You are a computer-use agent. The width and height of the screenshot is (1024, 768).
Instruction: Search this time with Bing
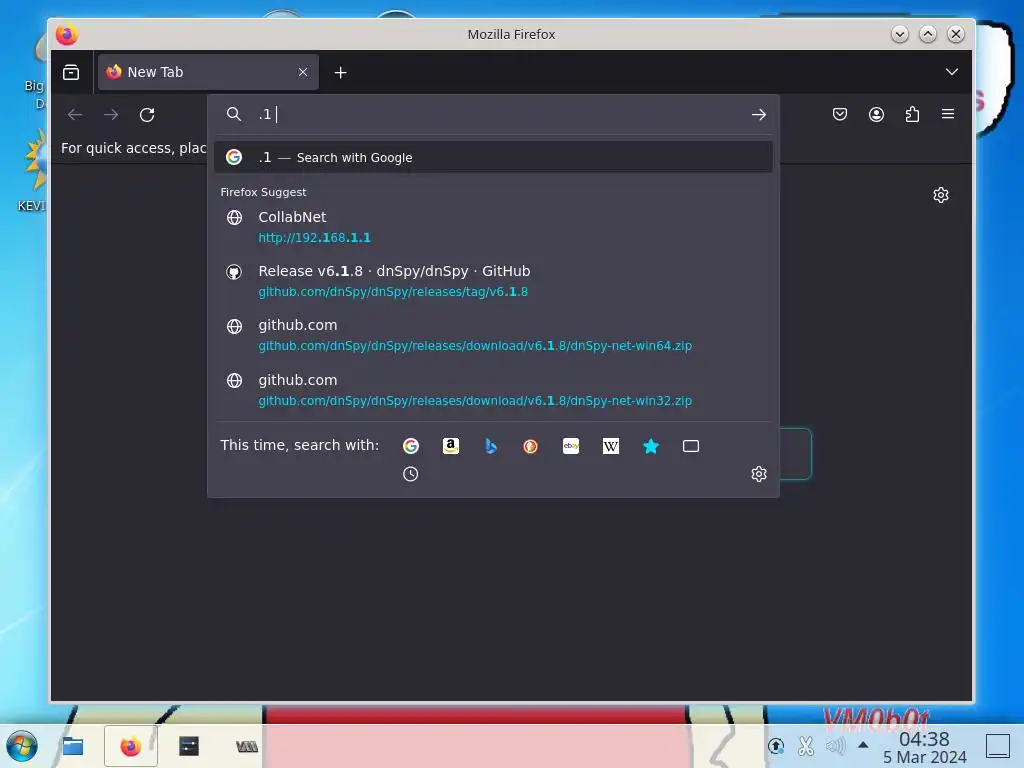tap(491, 446)
